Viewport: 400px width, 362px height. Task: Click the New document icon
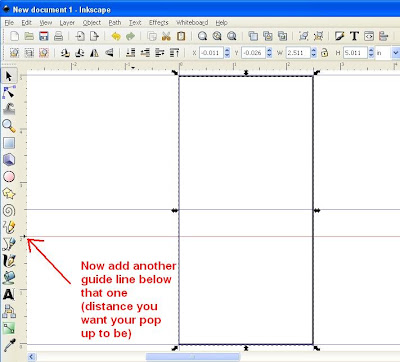tap(14, 36)
